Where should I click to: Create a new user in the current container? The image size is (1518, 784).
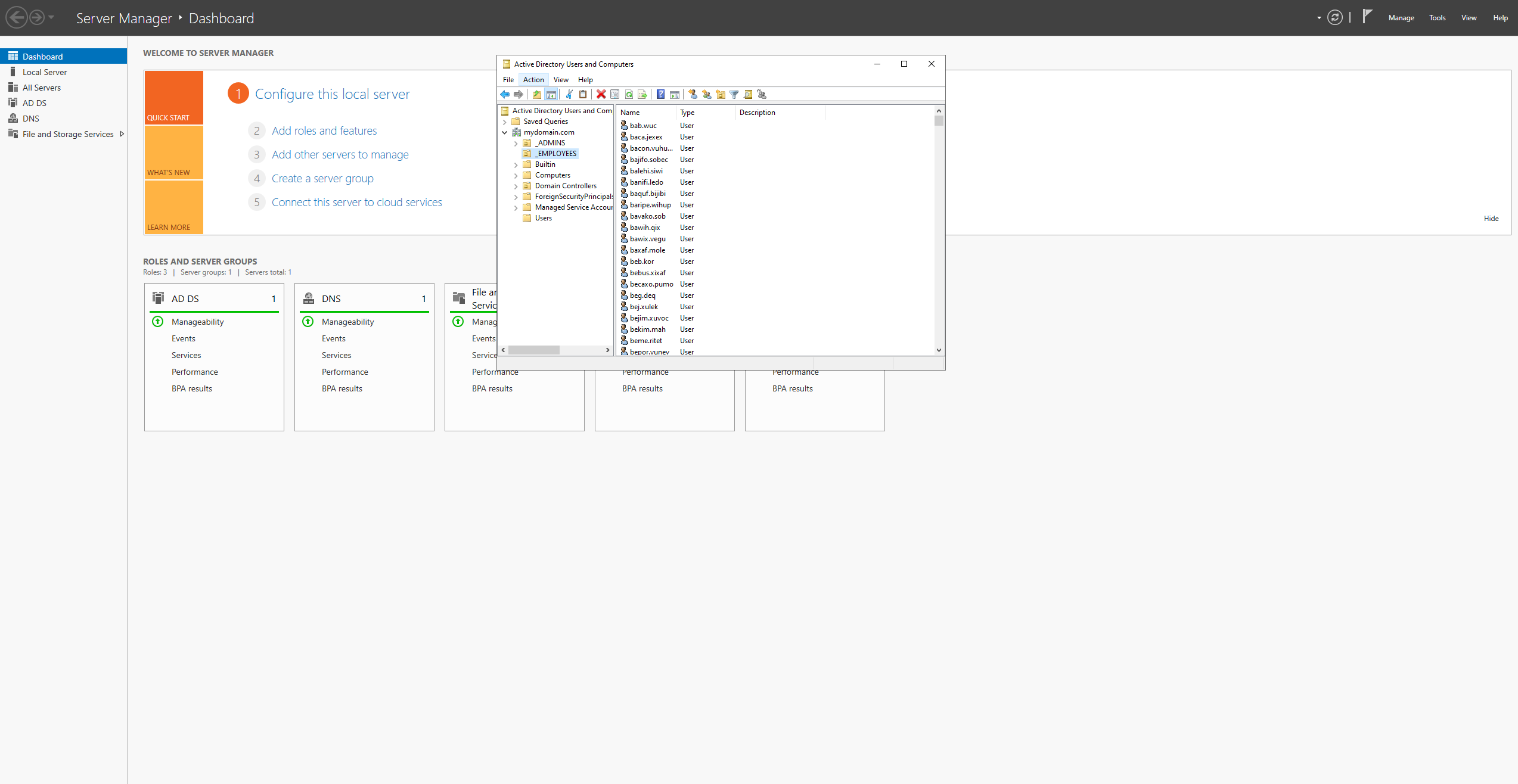pos(693,94)
